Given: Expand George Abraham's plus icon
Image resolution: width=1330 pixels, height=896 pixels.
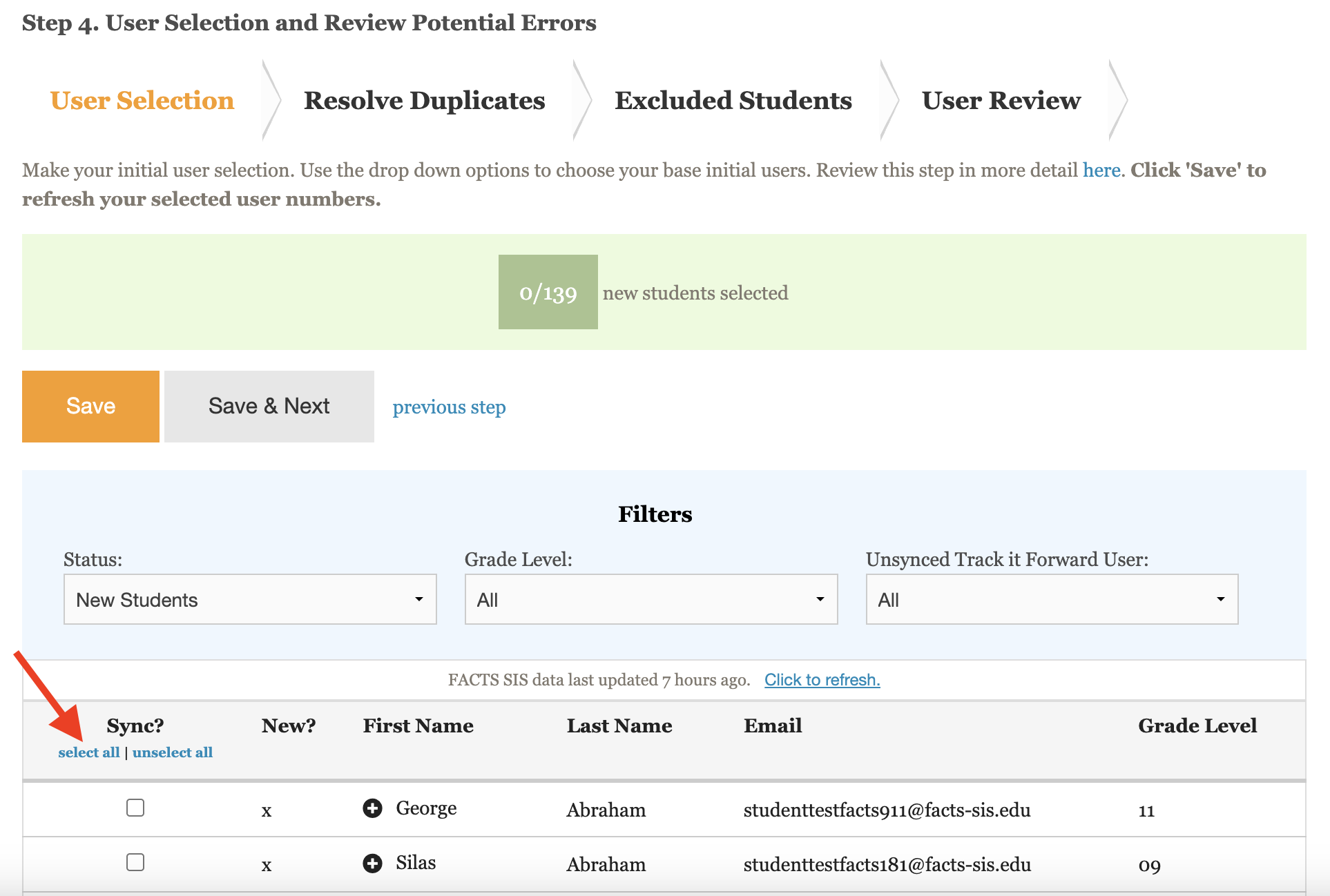Looking at the screenshot, I should [372, 808].
